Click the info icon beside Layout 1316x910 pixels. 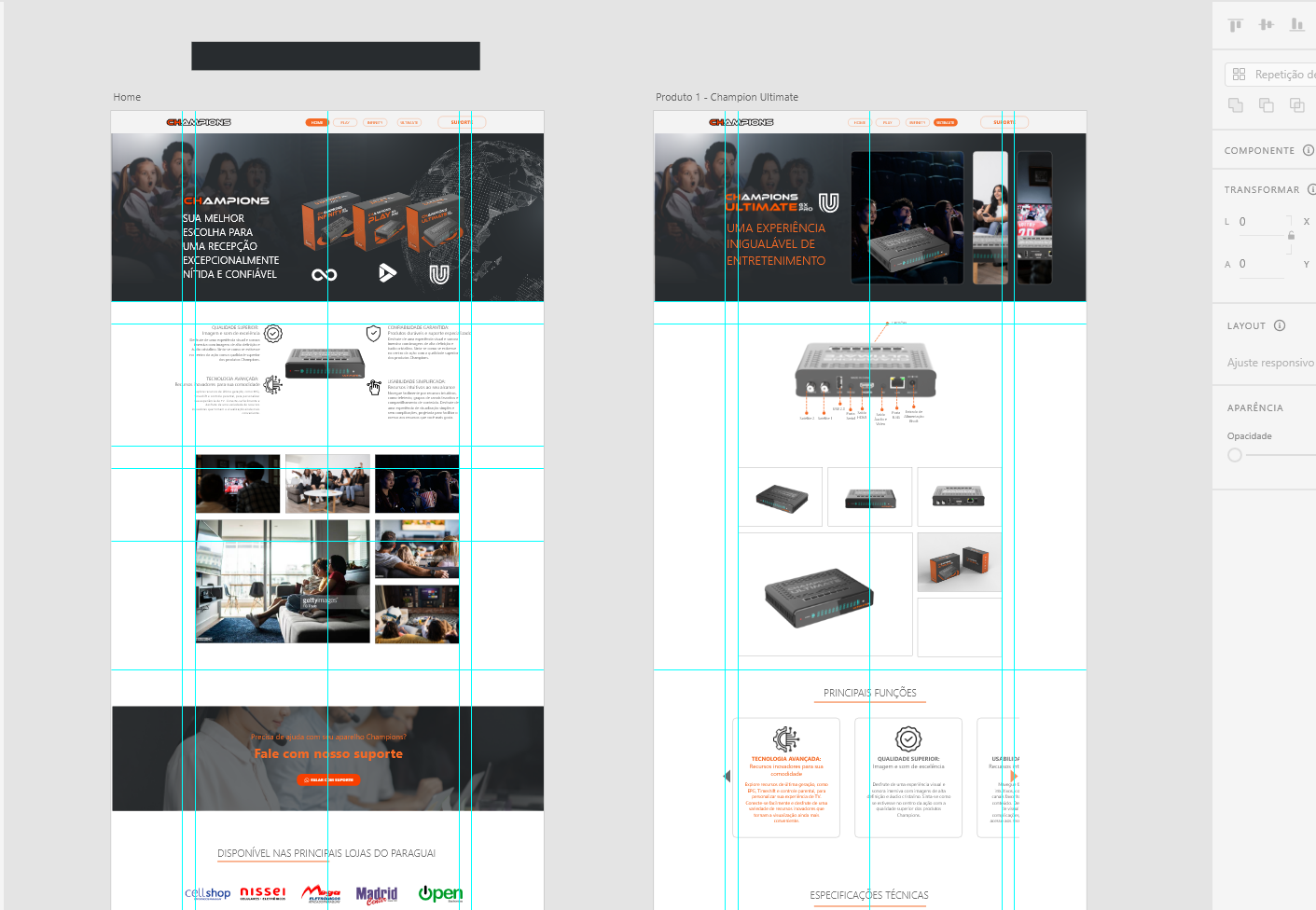click(x=1280, y=325)
